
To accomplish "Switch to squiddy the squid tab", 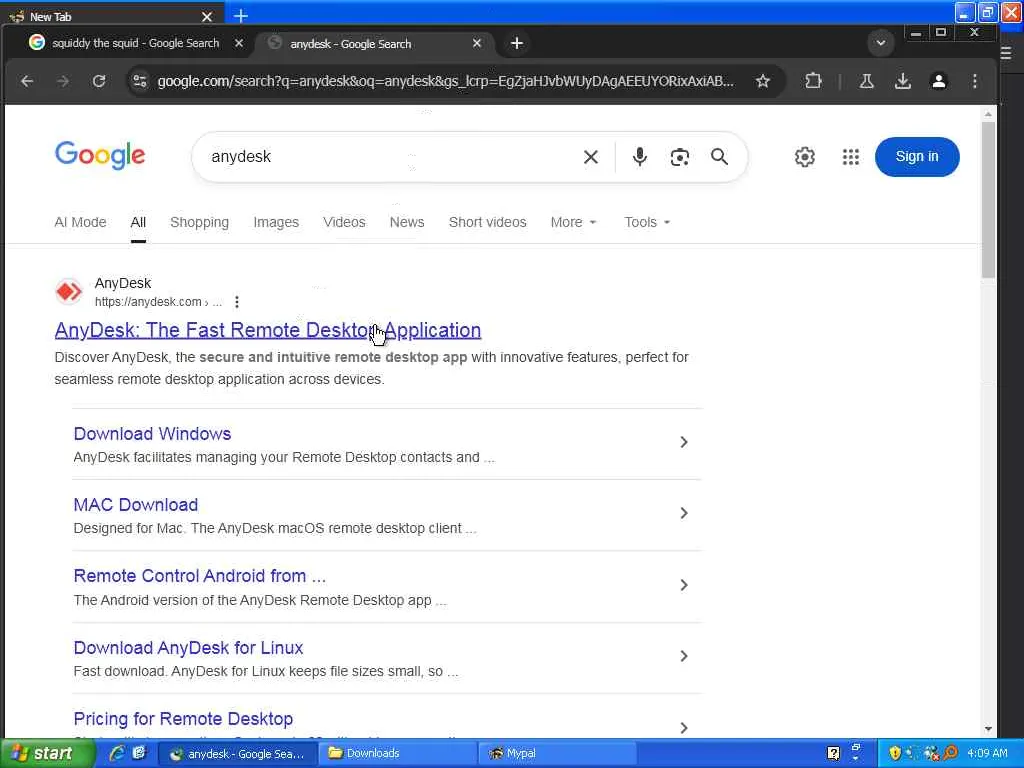I will point(135,43).
